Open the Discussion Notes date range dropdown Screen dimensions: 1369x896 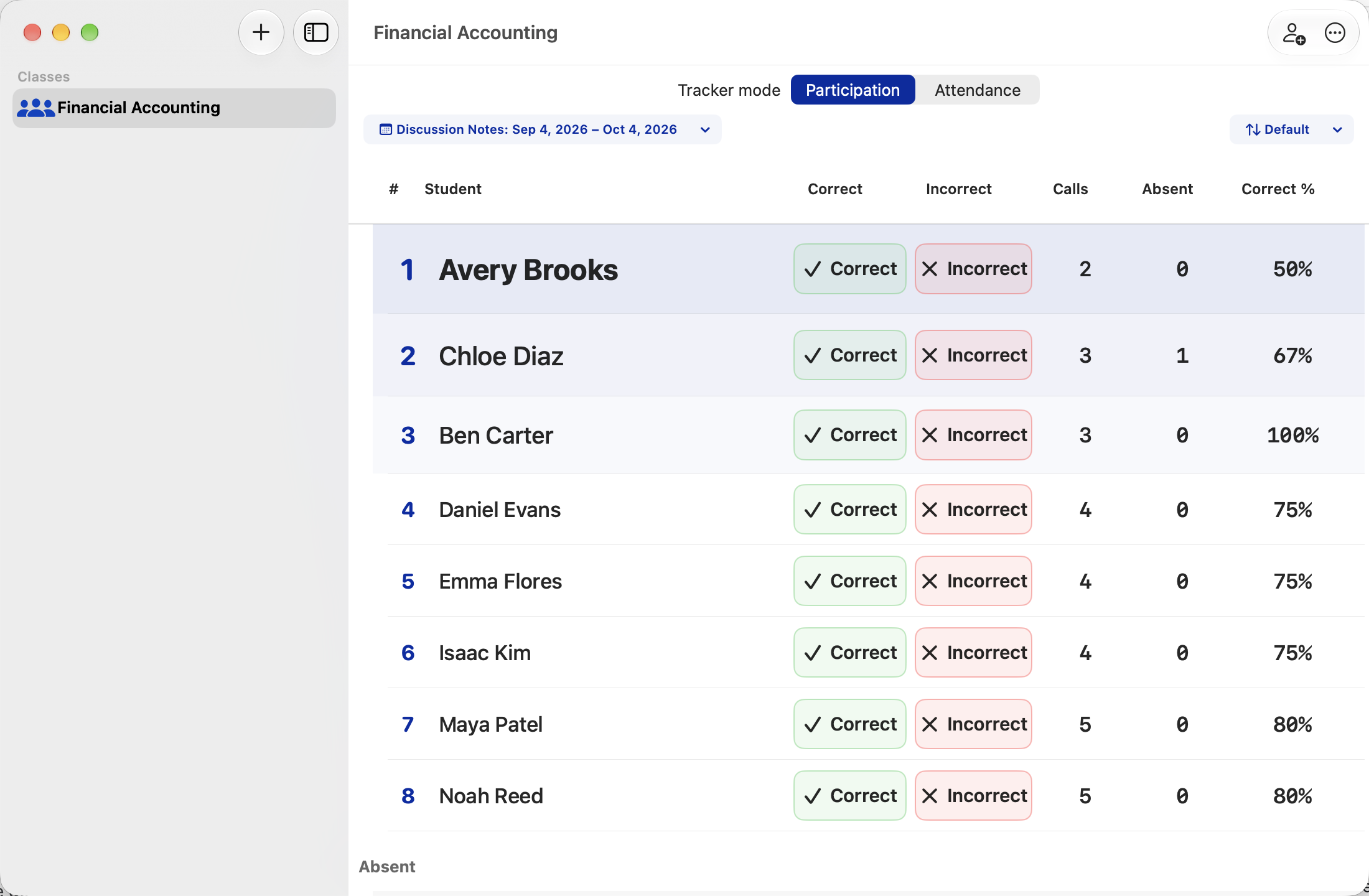543,129
